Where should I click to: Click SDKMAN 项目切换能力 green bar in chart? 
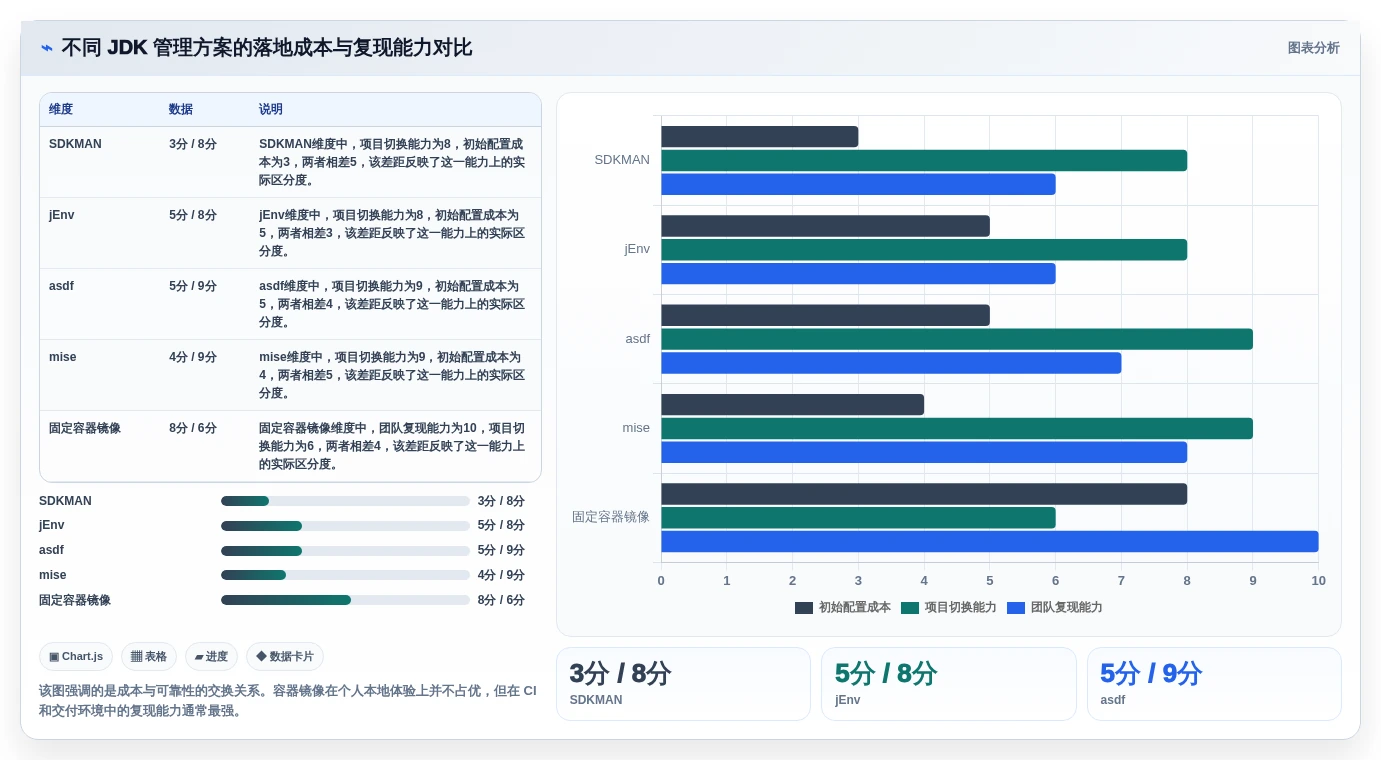click(924, 160)
